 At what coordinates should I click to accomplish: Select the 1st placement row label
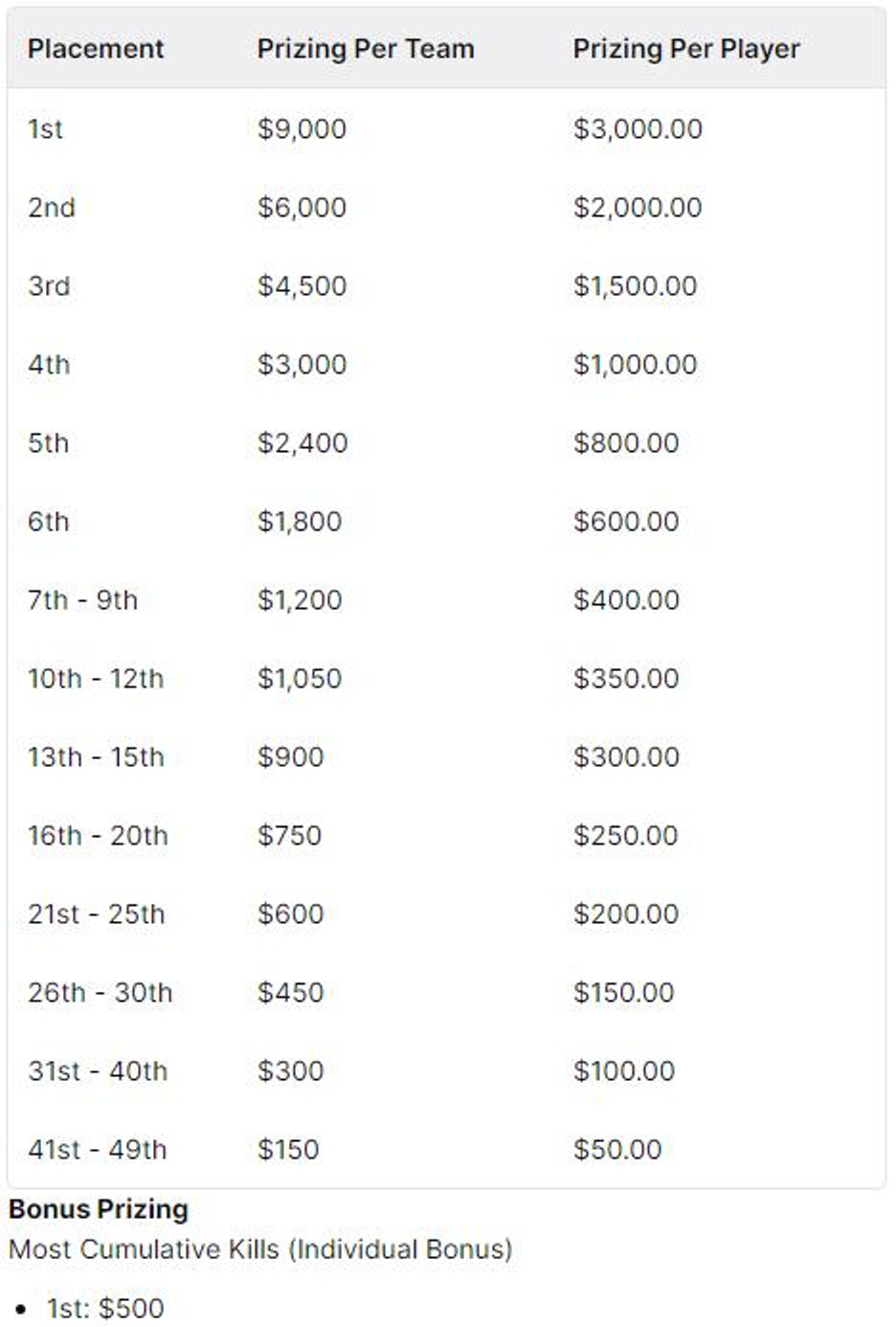pyautogui.click(x=45, y=129)
